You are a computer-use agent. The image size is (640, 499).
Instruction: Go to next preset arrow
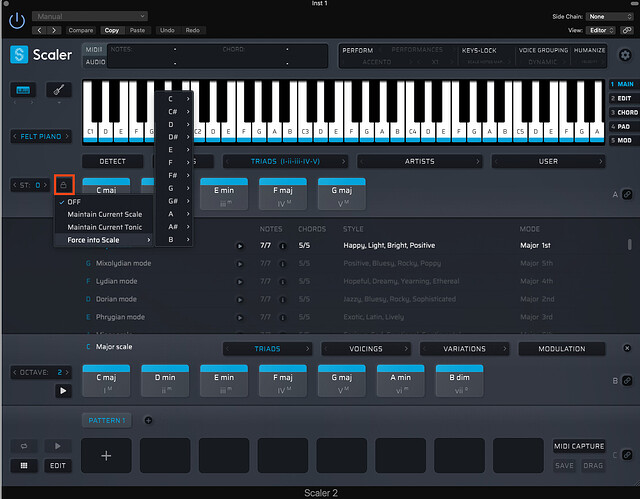(54, 30)
